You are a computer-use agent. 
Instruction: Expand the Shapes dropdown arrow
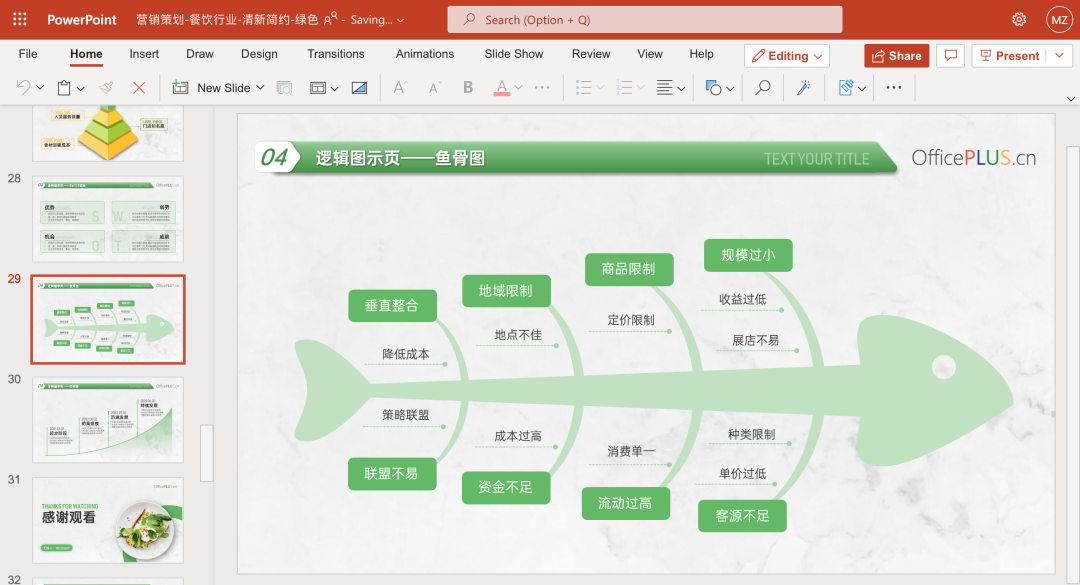point(730,88)
